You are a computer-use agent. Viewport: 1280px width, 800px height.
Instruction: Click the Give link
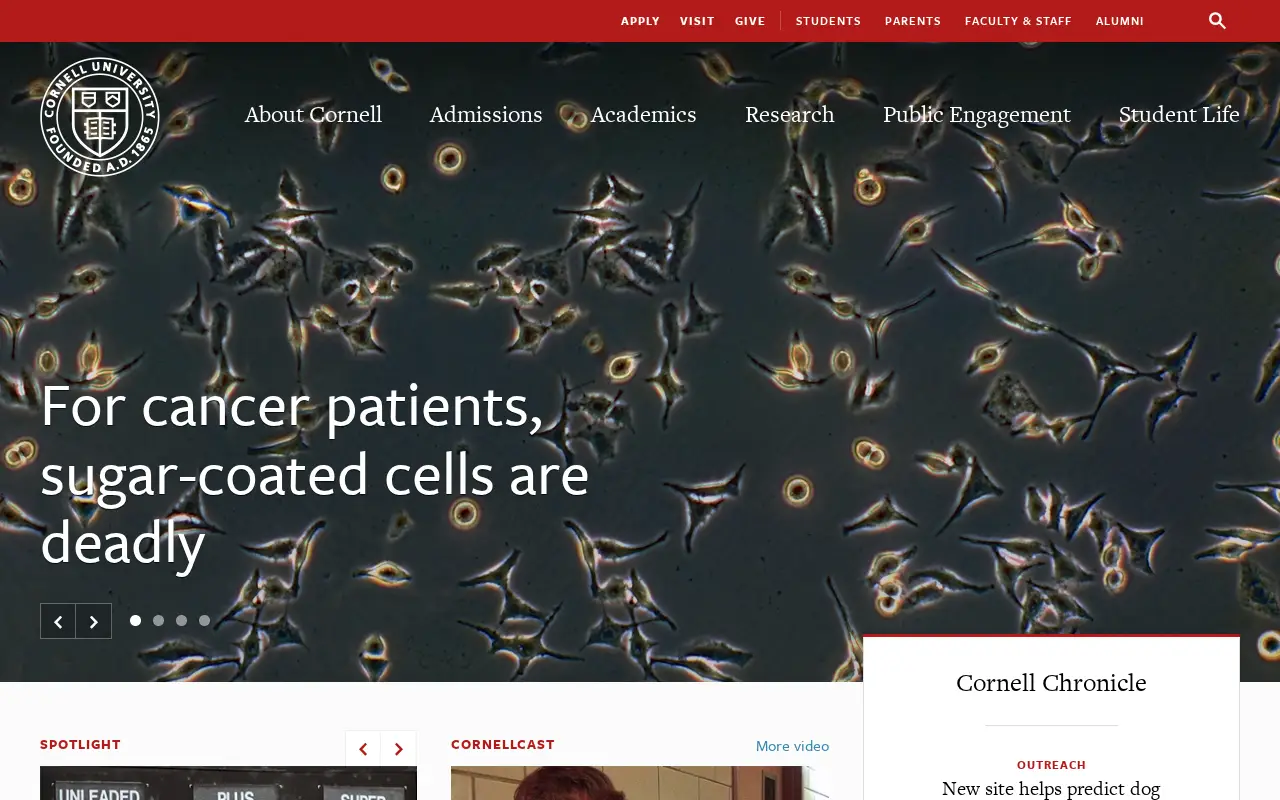coord(750,21)
